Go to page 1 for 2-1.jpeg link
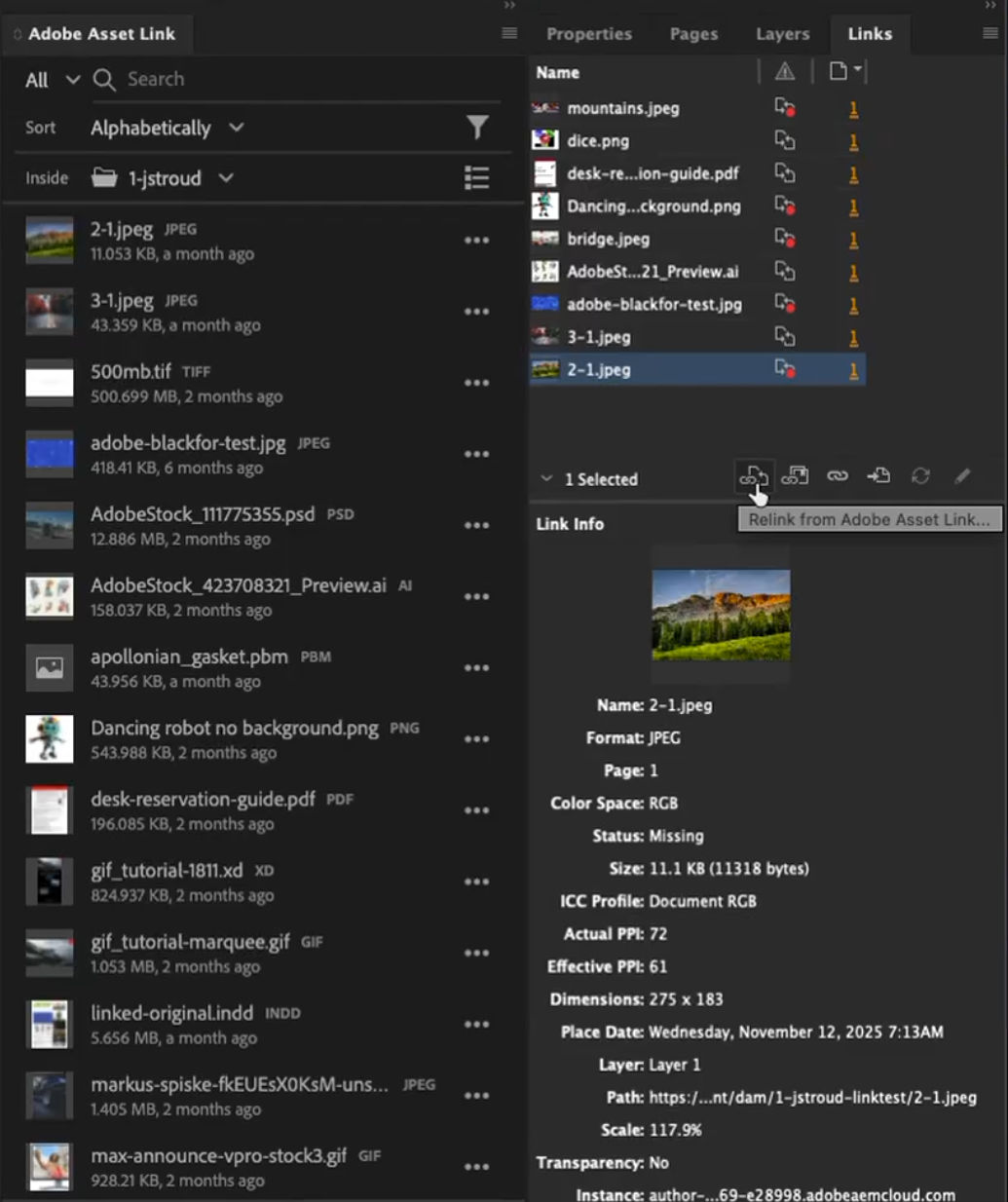Image resolution: width=1008 pixels, height=1202 pixels. 853,370
